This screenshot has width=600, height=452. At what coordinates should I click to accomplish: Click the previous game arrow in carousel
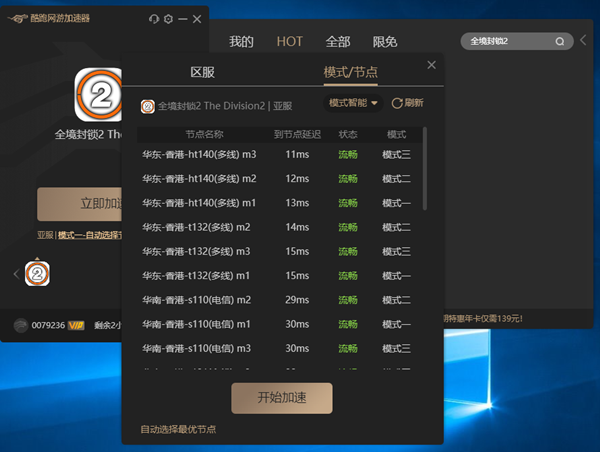[x=16, y=274]
